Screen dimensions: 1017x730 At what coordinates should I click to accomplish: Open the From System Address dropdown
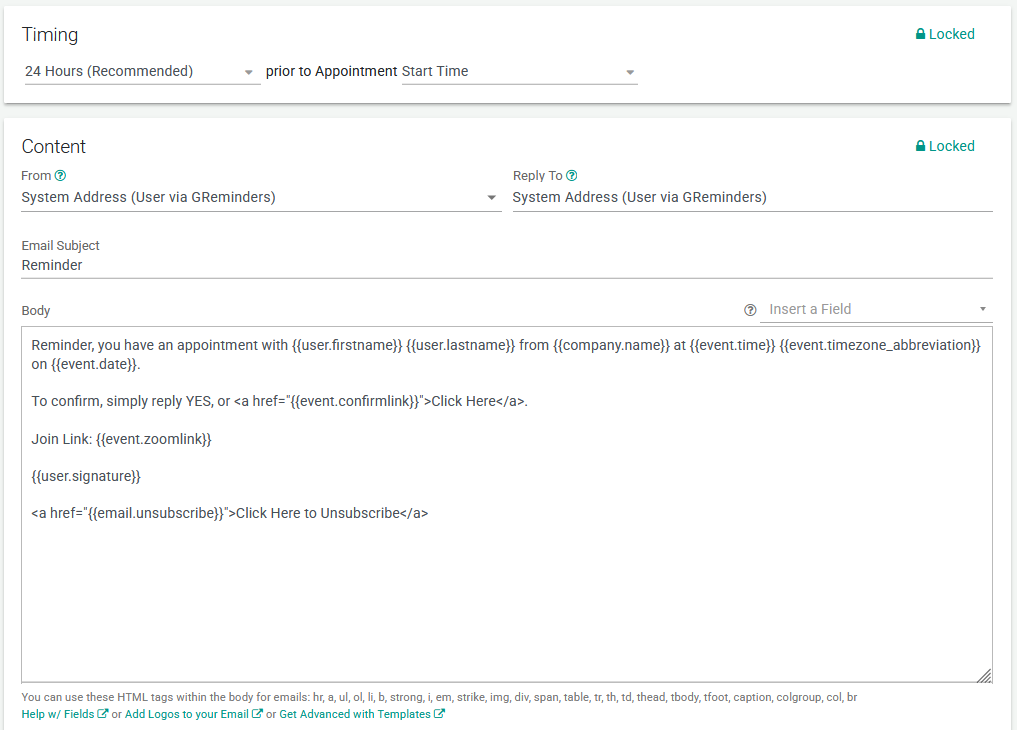click(260, 198)
